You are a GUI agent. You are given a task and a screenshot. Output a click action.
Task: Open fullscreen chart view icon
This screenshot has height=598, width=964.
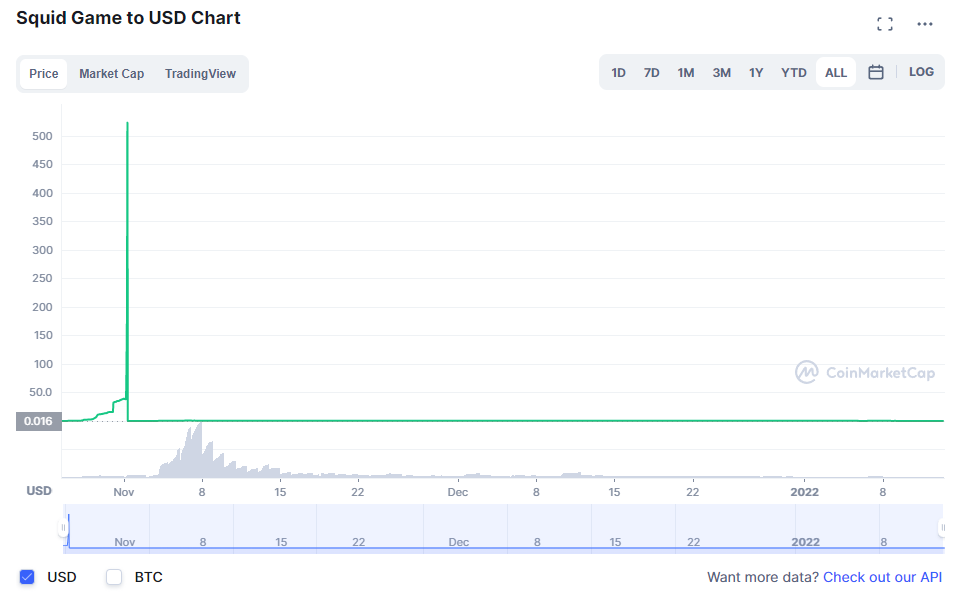(x=885, y=24)
